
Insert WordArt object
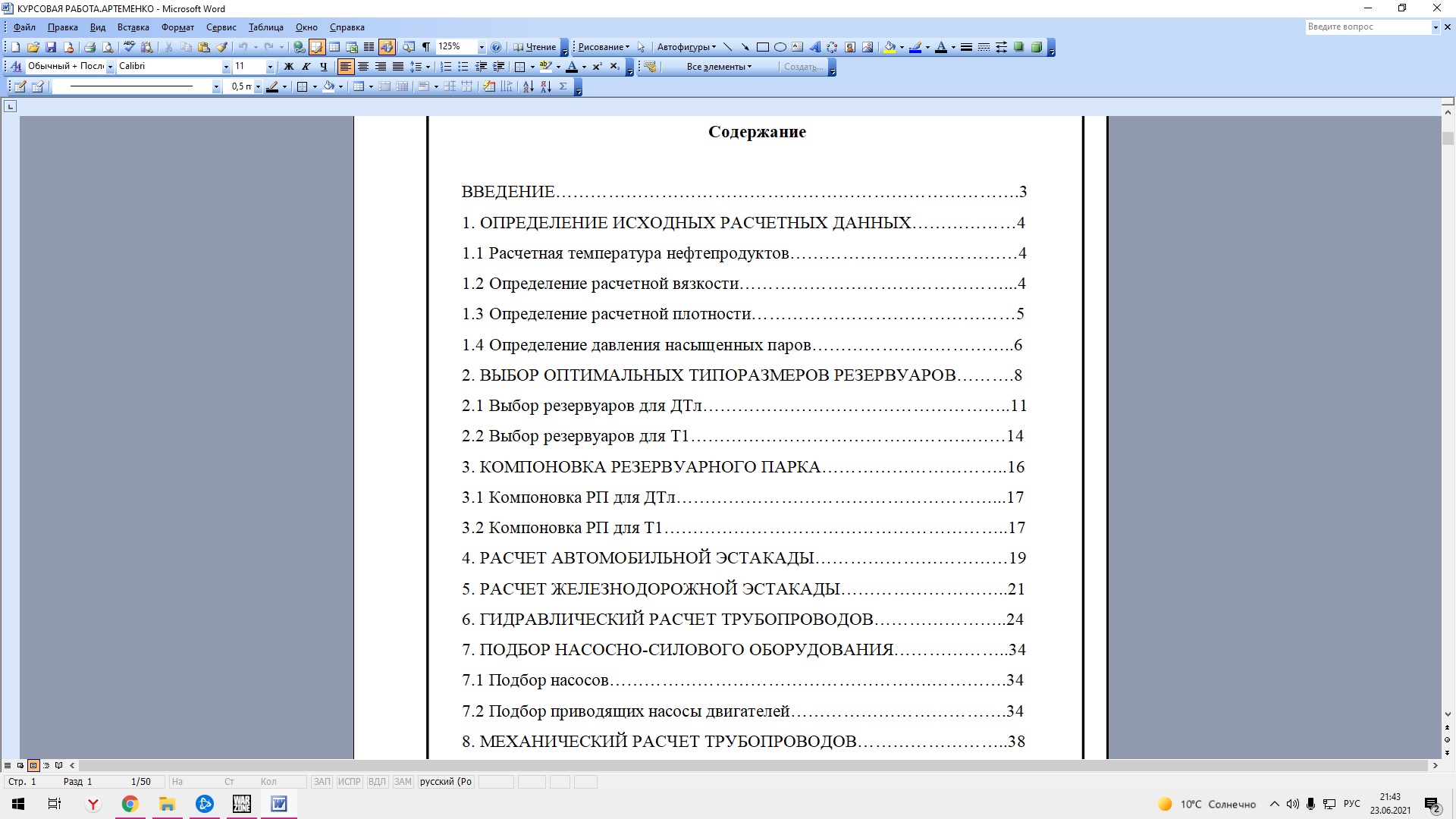click(x=815, y=47)
